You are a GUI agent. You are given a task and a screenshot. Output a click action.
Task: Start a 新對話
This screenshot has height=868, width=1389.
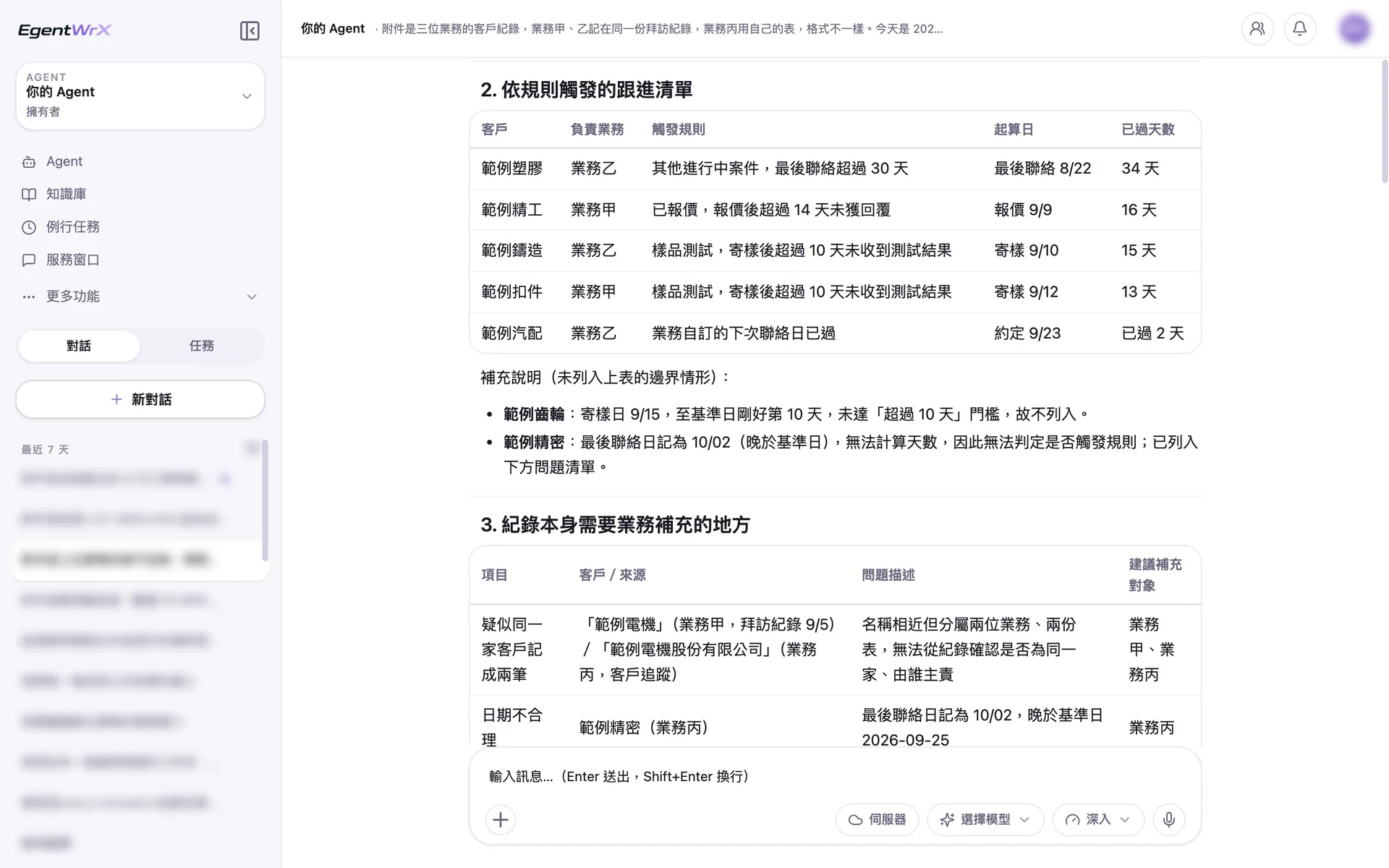pos(140,399)
